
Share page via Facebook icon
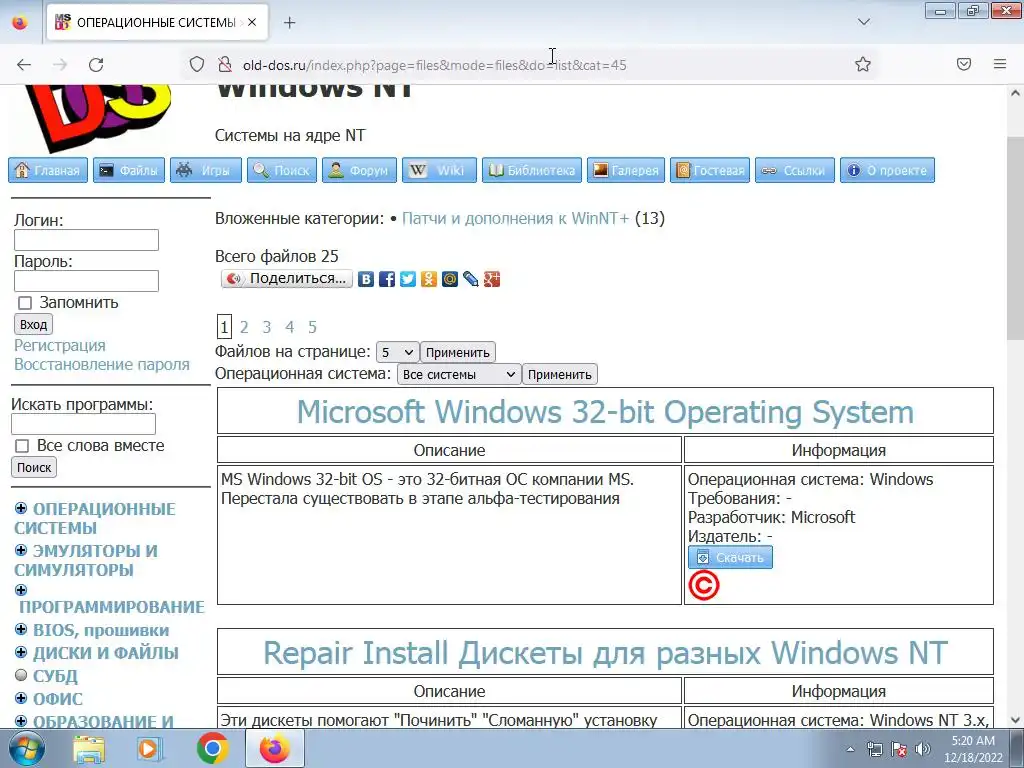pyautogui.click(x=387, y=280)
